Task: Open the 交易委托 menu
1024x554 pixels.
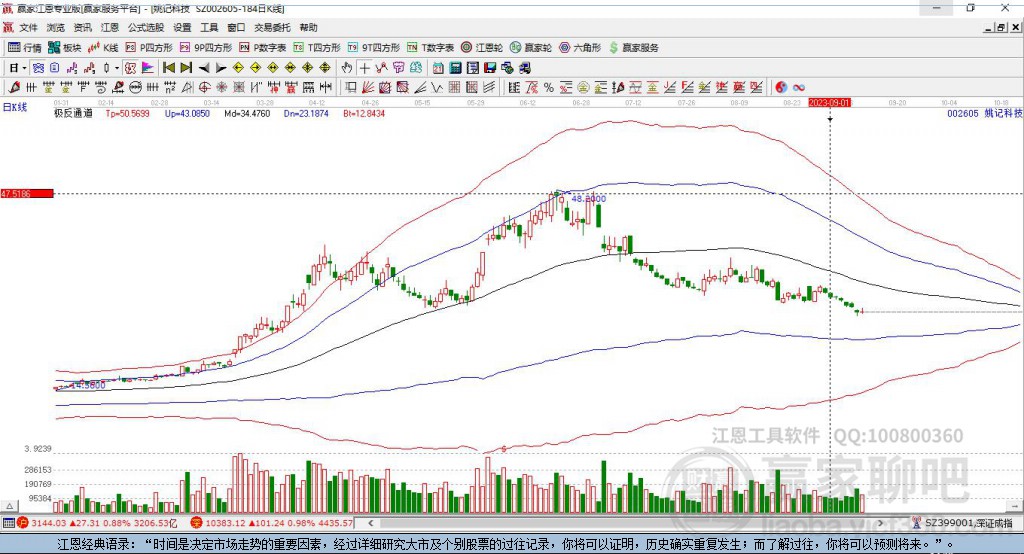Action: coord(272,27)
